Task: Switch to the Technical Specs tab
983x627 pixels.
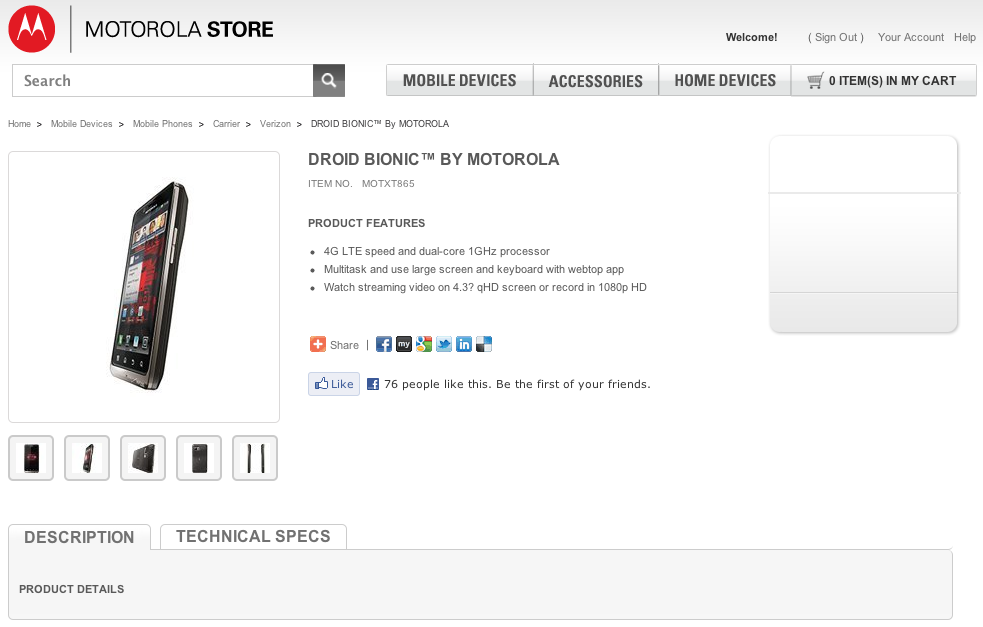Action: click(x=253, y=537)
